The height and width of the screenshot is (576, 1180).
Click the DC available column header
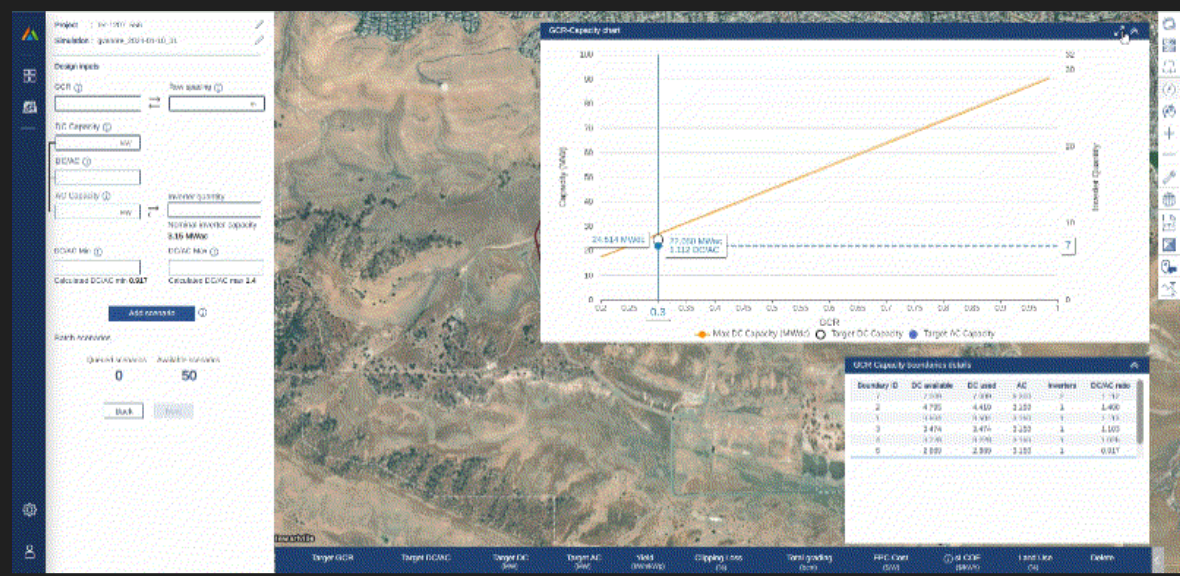pyautogui.click(x=932, y=385)
